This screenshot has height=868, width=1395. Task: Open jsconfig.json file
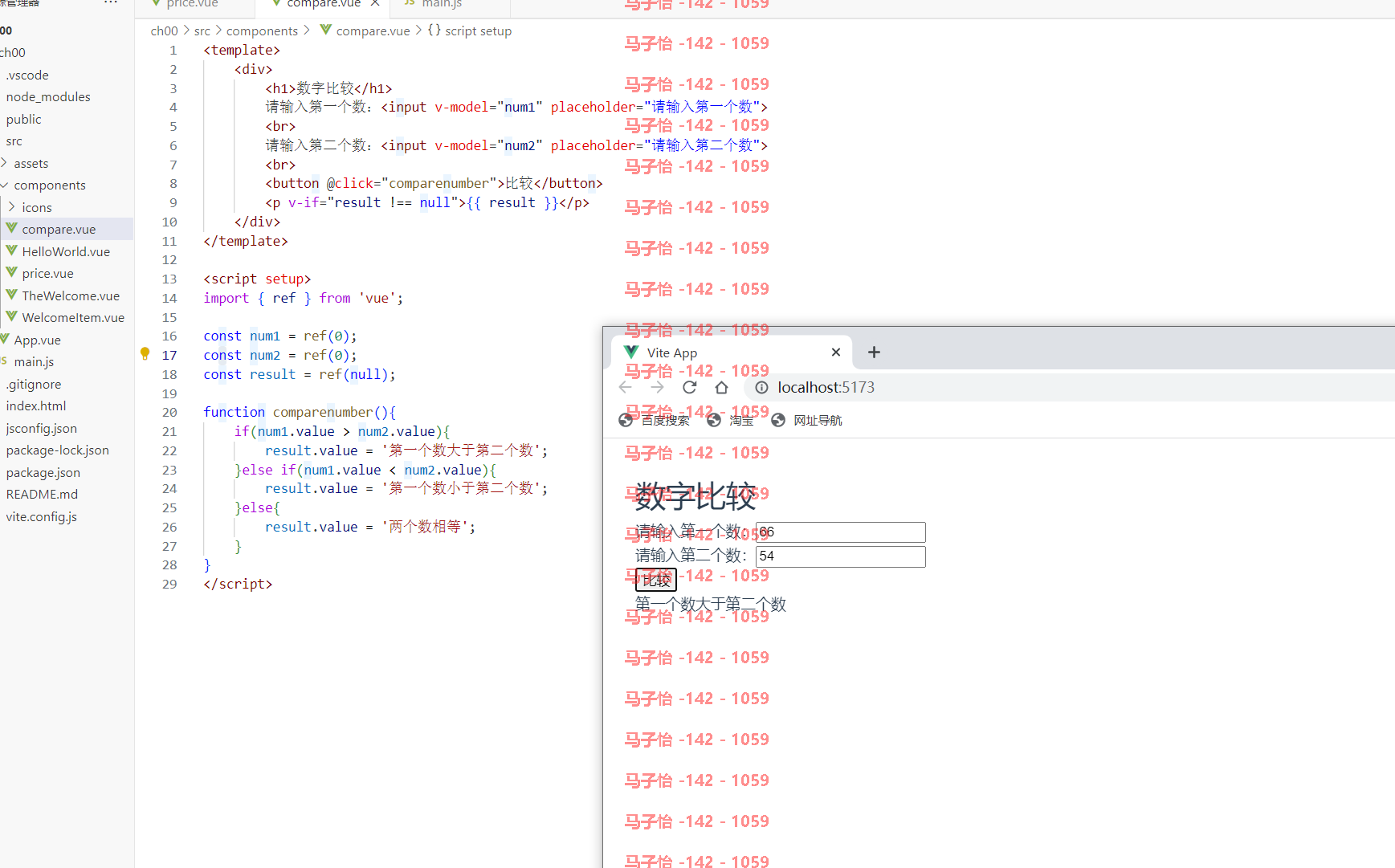[x=42, y=428]
